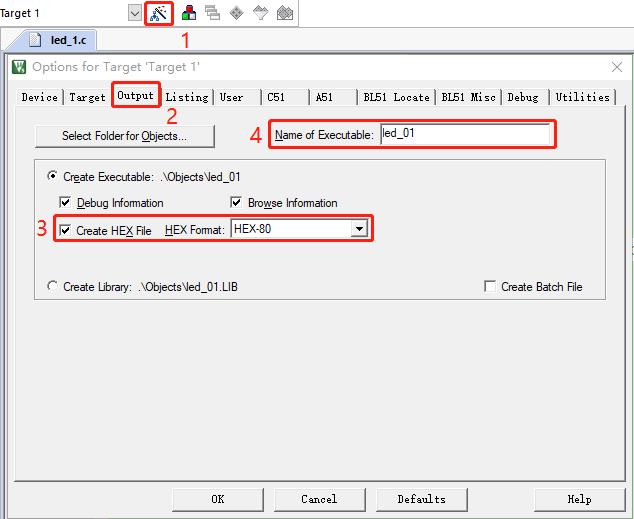Click the Manage Multi-Project Workspace icon
Viewport: 634px width, 519px height.
click(x=212, y=13)
